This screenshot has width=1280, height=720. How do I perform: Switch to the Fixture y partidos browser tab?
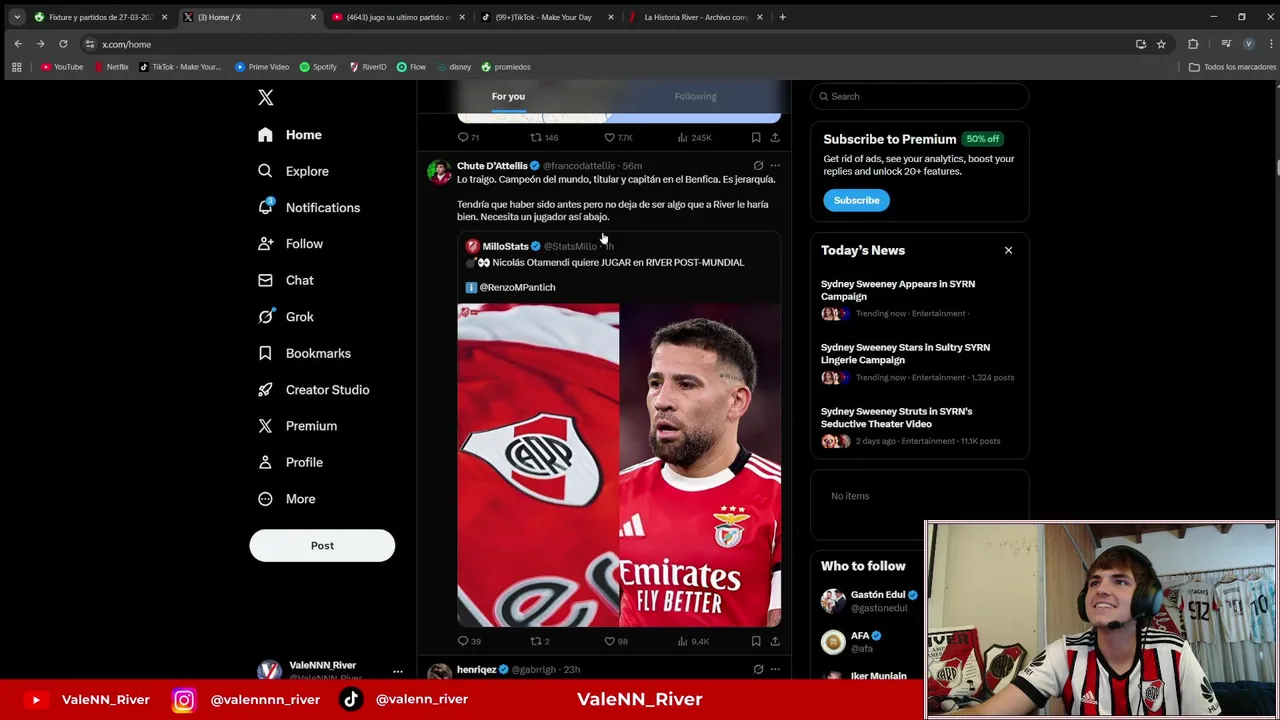[100, 17]
